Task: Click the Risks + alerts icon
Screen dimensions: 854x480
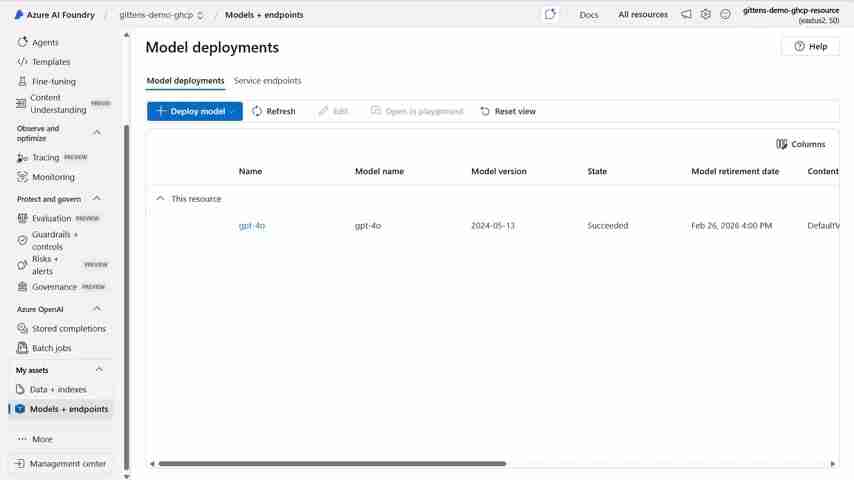Action: tap(22, 265)
